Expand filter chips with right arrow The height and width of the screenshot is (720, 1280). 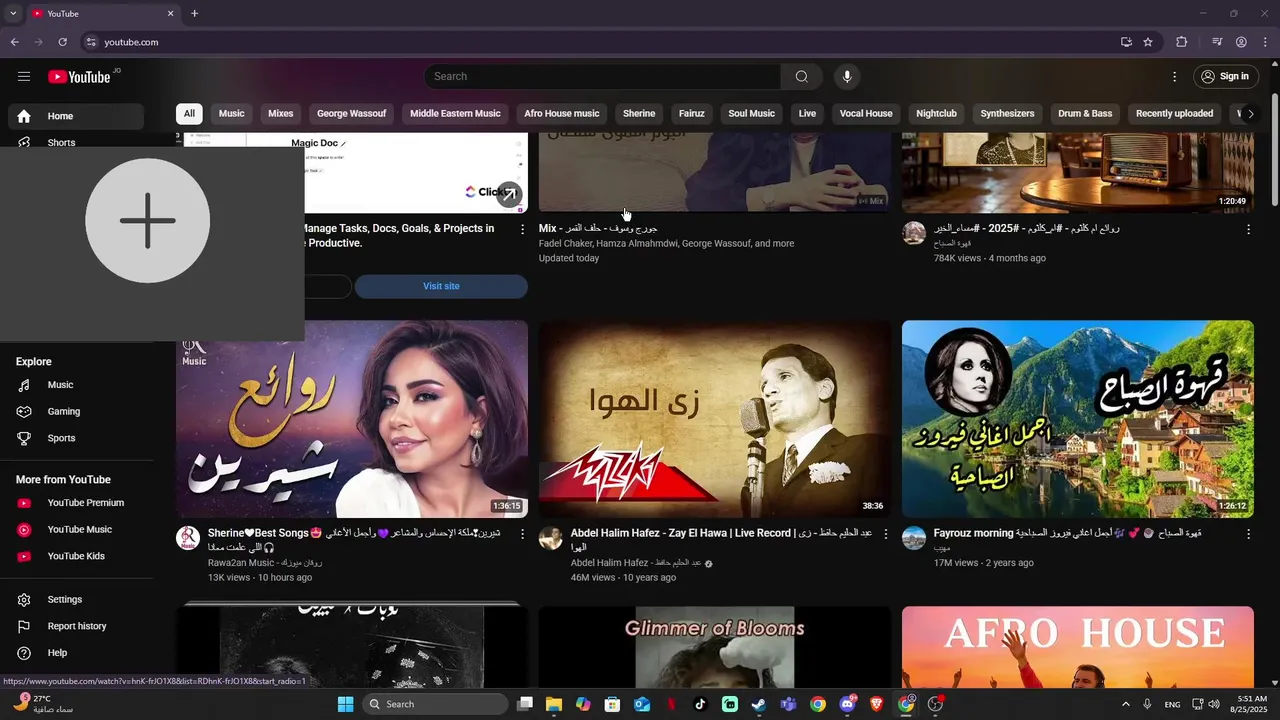1250,114
